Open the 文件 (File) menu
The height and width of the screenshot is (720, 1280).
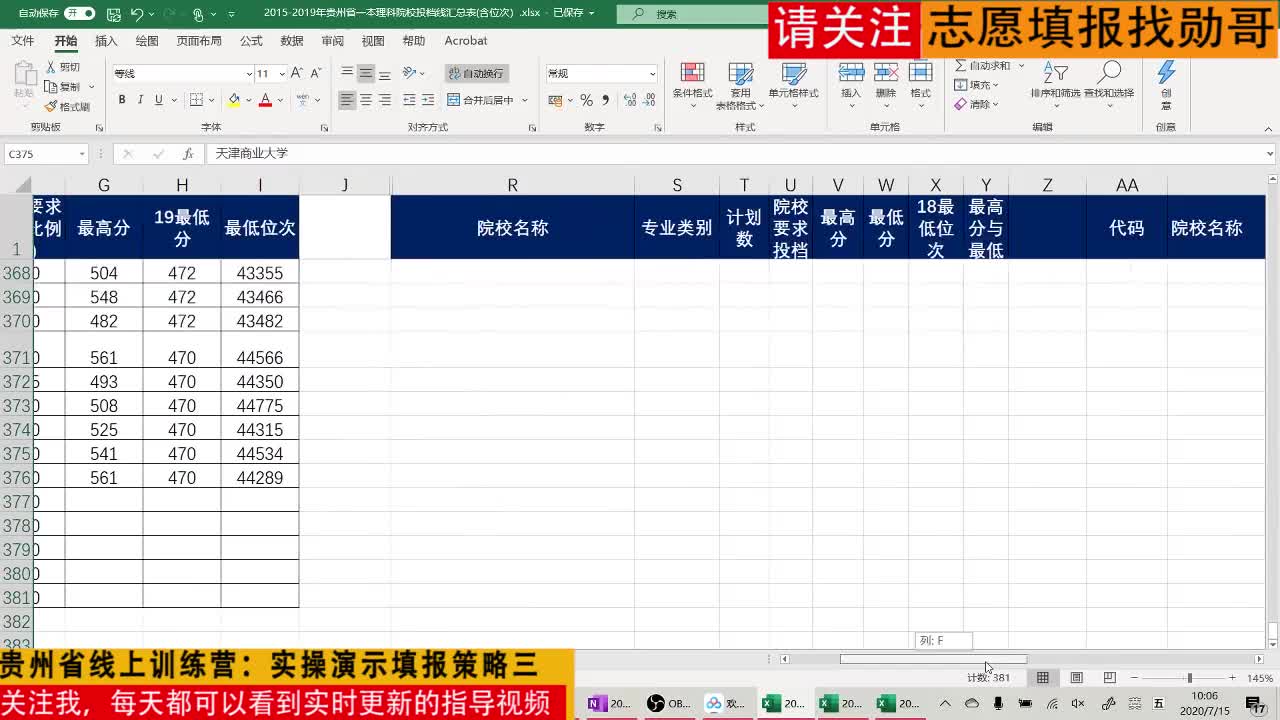tap(22, 41)
